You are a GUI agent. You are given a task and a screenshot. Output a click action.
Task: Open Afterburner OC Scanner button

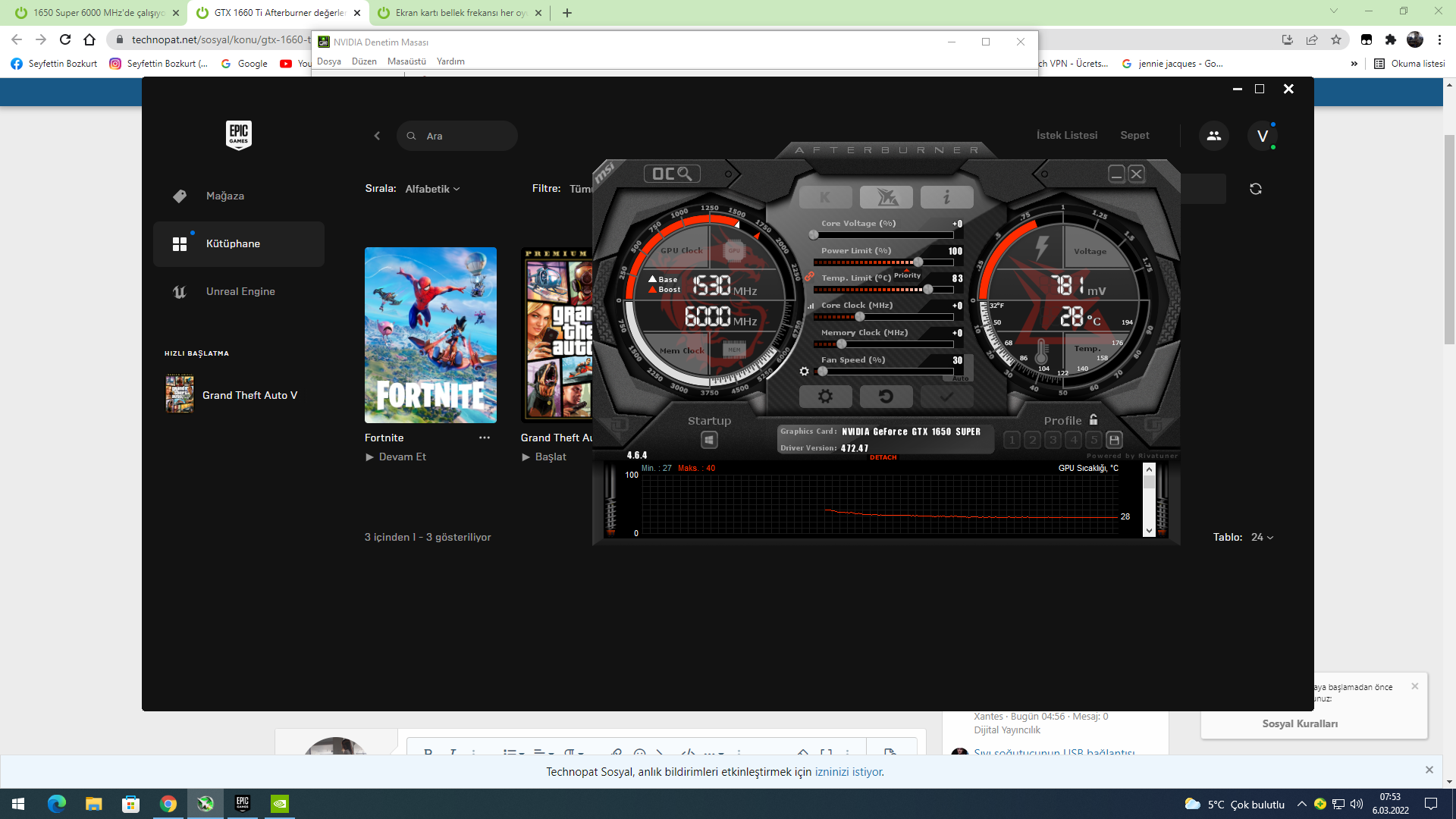pos(672,174)
